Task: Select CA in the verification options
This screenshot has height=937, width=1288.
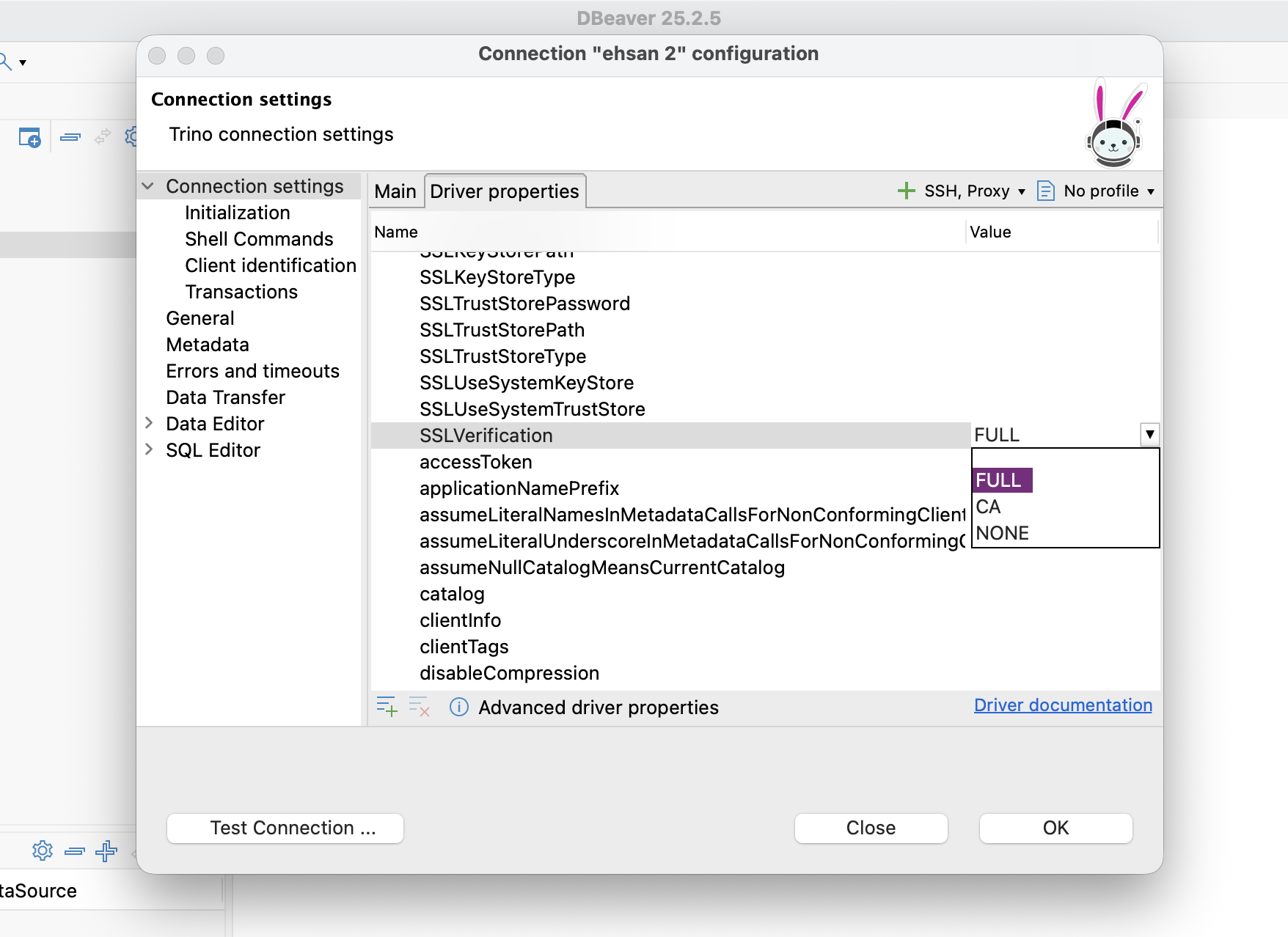Action: [988, 507]
